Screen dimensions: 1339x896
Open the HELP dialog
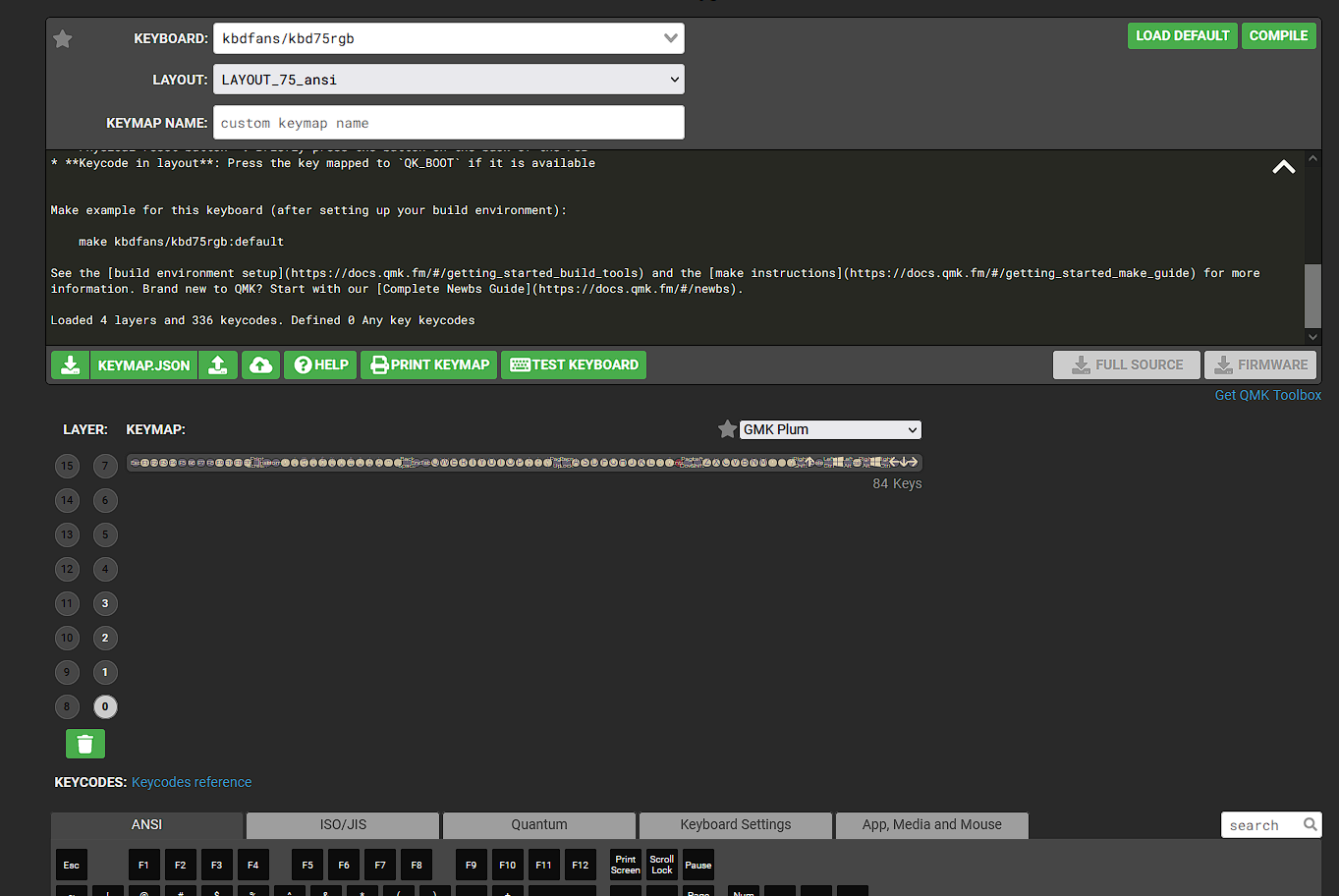click(319, 364)
